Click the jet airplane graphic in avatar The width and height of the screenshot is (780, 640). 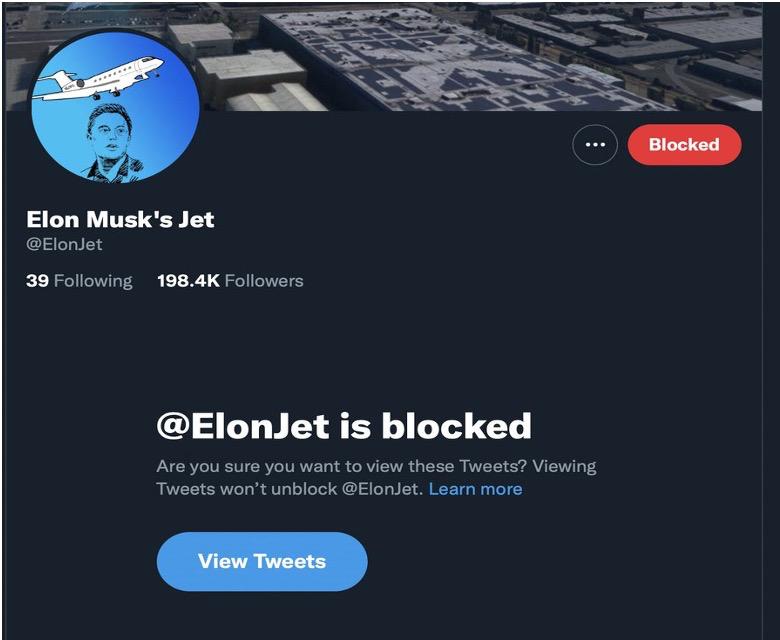click(x=105, y=78)
